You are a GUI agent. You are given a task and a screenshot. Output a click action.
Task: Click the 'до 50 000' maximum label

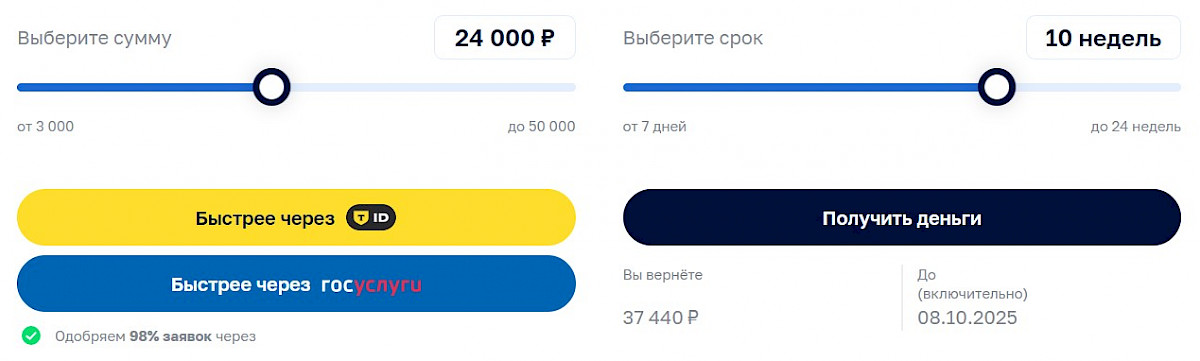541,126
